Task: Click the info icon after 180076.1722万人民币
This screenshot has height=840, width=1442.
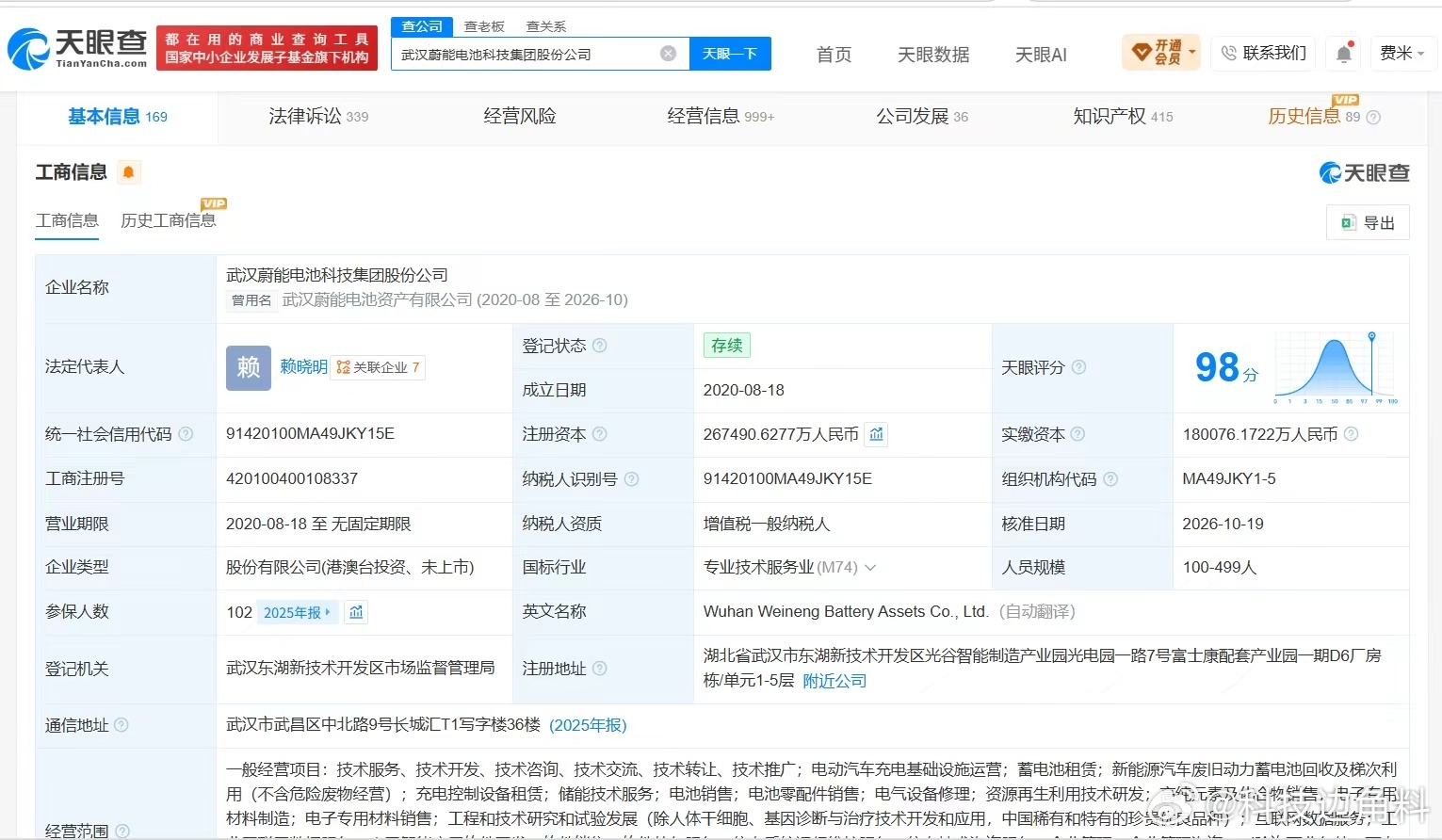Action: (1352, 434)
